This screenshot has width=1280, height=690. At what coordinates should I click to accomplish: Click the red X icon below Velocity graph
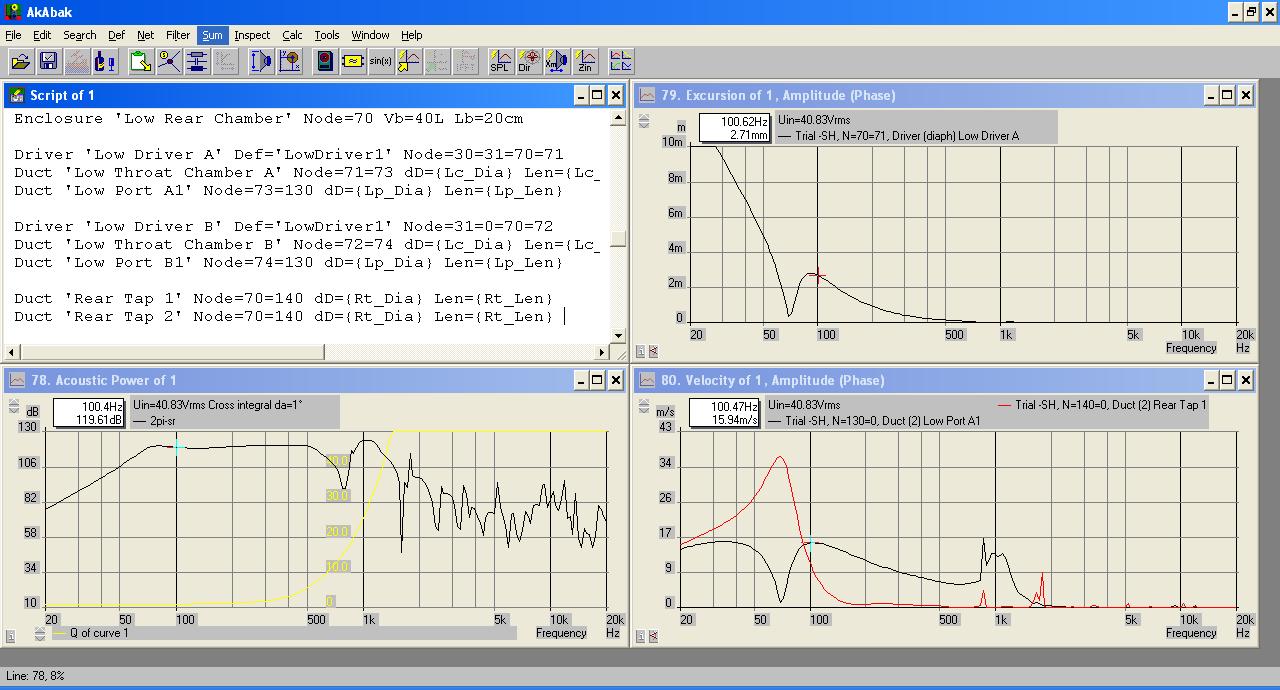(653, 636)
